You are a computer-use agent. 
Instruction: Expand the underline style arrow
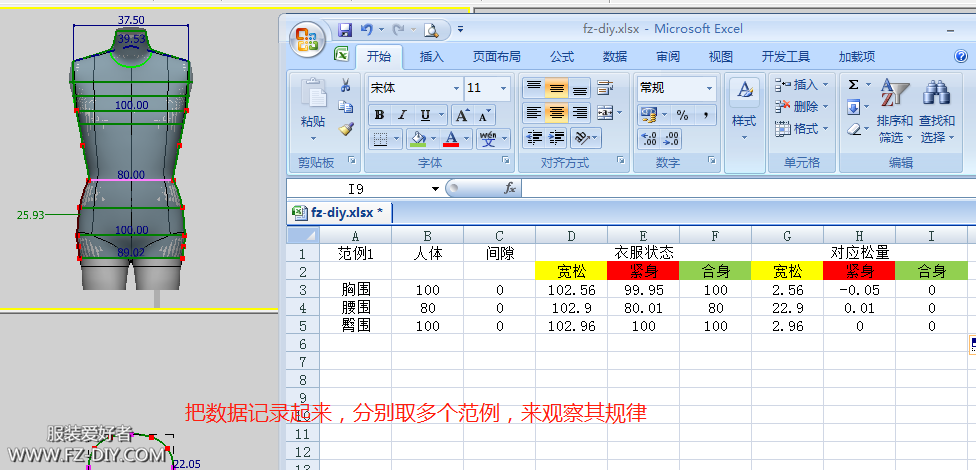coord(441,115)
